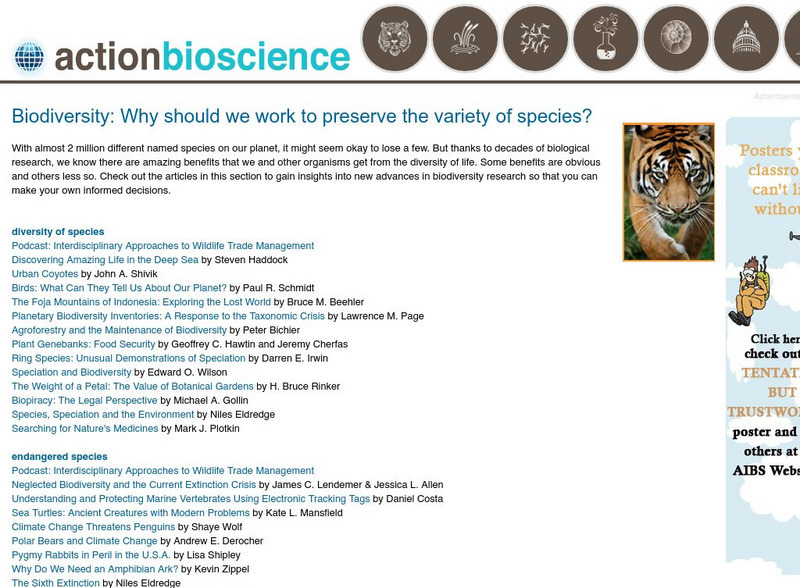Click Polar Bears and Climate Change link
The height and width of the screenshot is (588, 800).
[84, 541]
